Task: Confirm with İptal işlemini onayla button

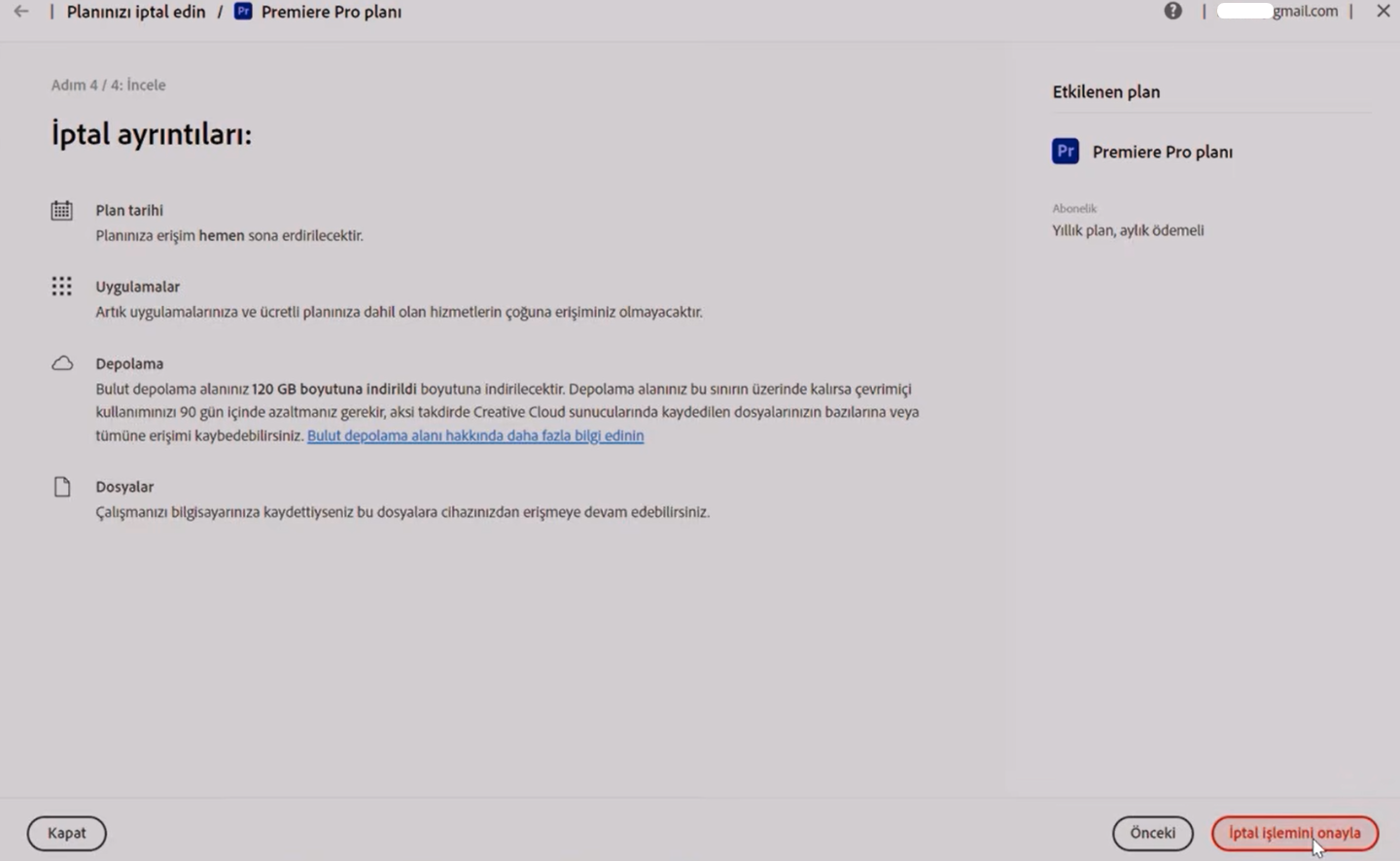Action: [1294, 833]
